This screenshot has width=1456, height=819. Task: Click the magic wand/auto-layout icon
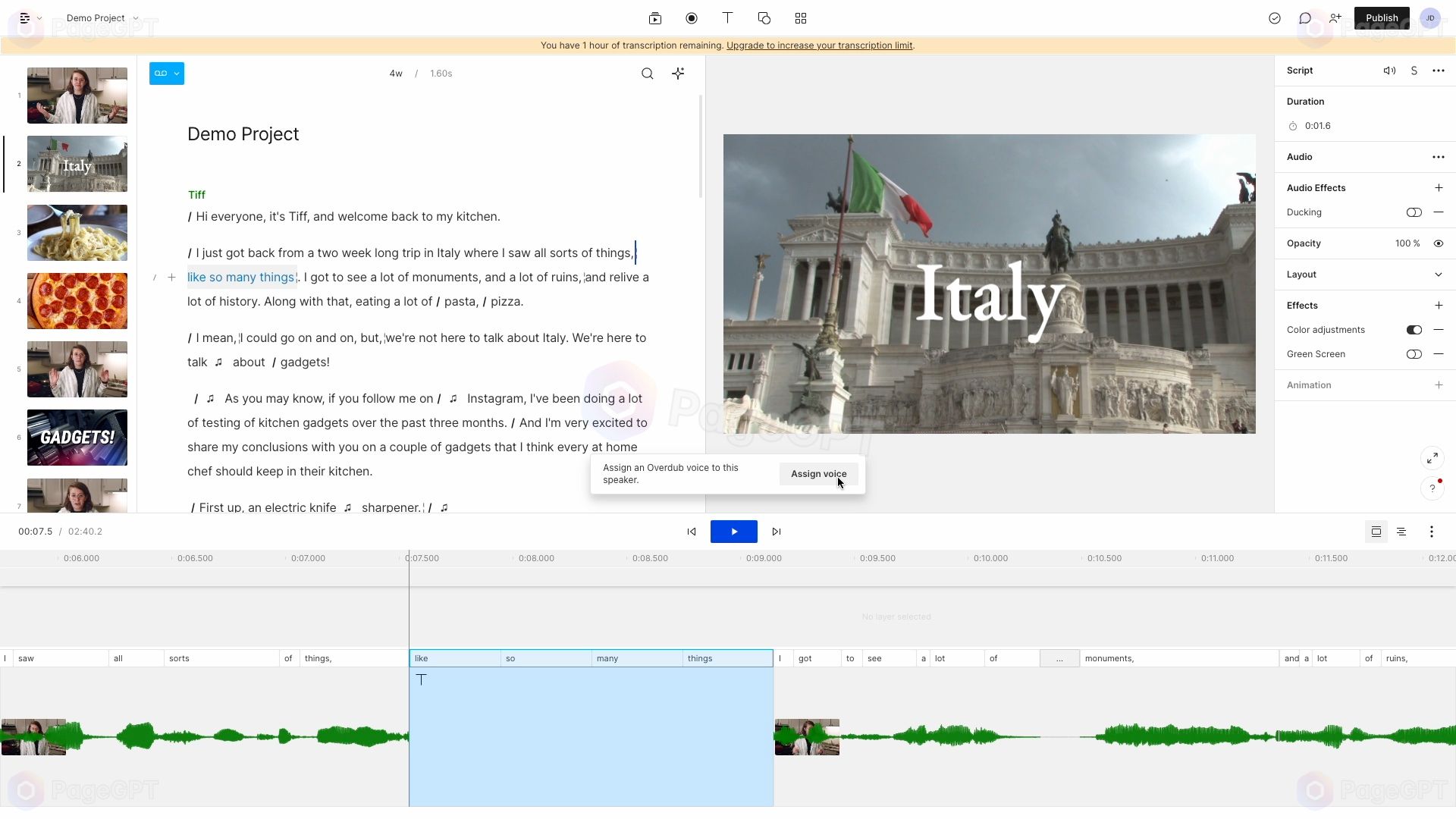click(x=679, y=73)
